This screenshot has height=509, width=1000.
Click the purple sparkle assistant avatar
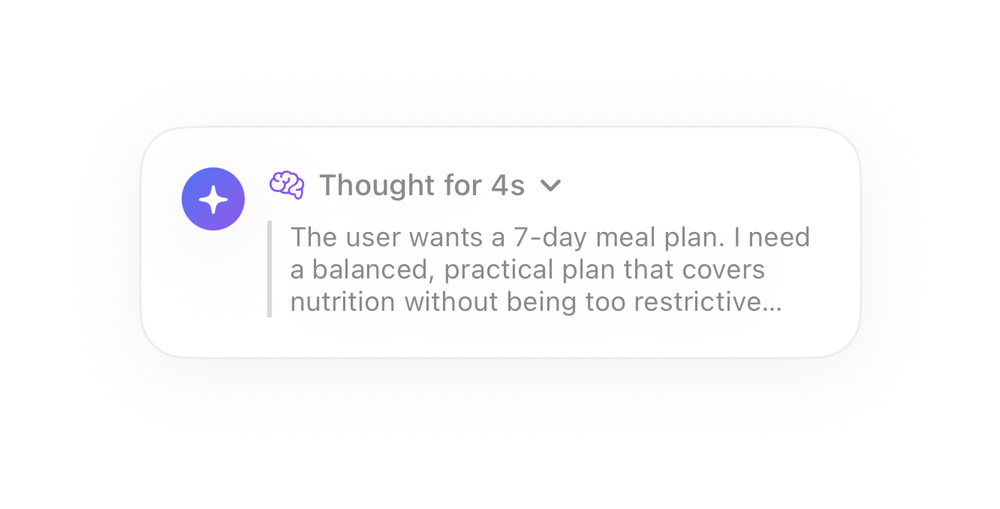[213, 199]
